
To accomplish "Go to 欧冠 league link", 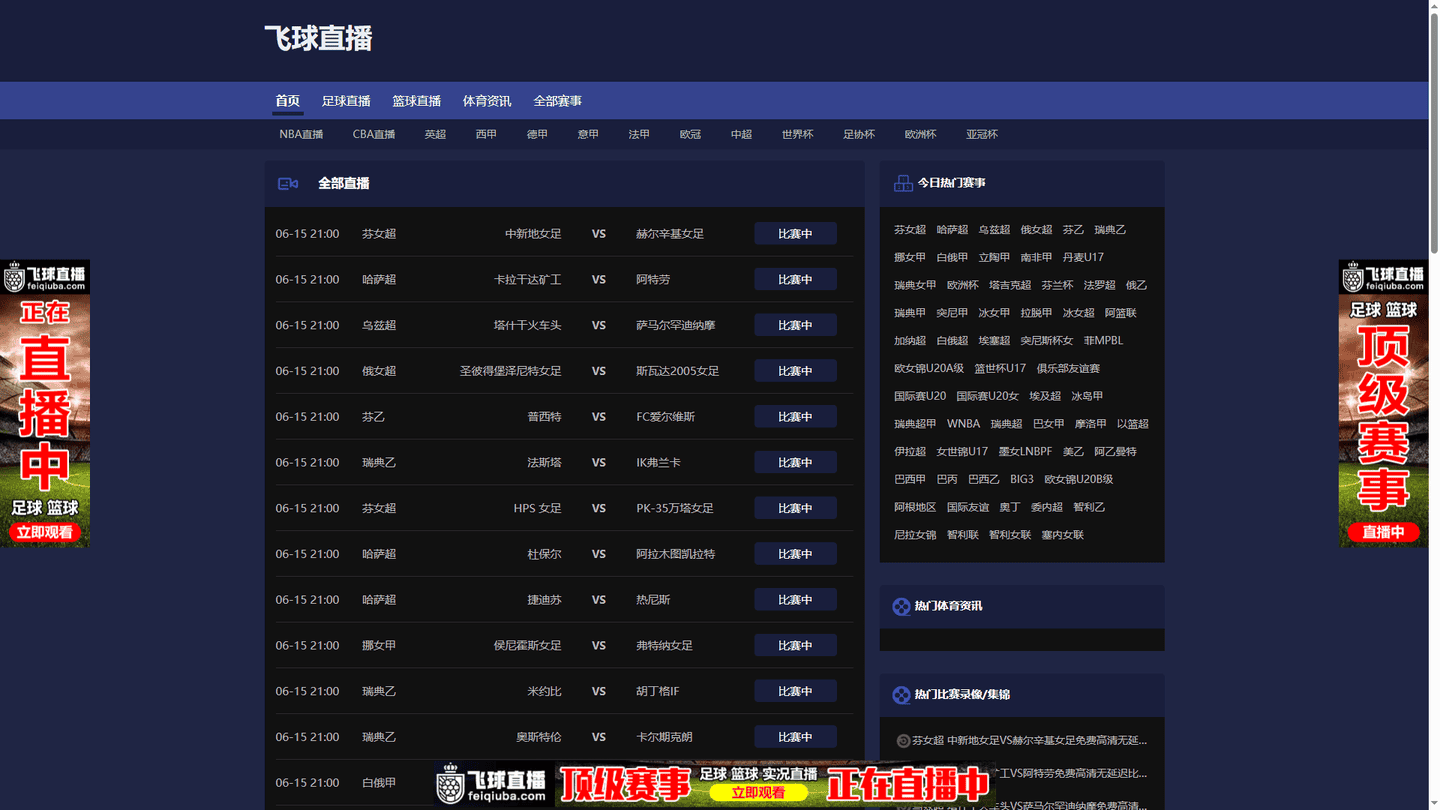I will click(690, 134).
